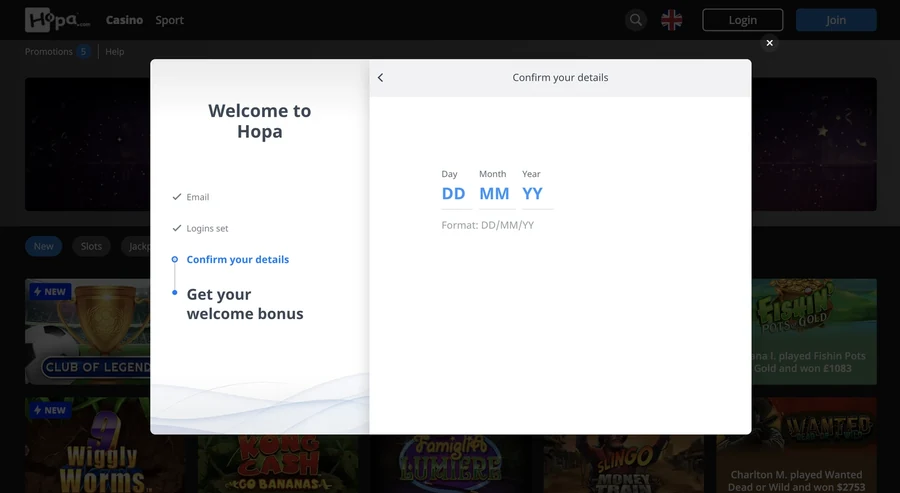Screen dimensions: 900x493
Task: Focus the Month MM input field
Action: pyautogui.click(x=496, y=194)
